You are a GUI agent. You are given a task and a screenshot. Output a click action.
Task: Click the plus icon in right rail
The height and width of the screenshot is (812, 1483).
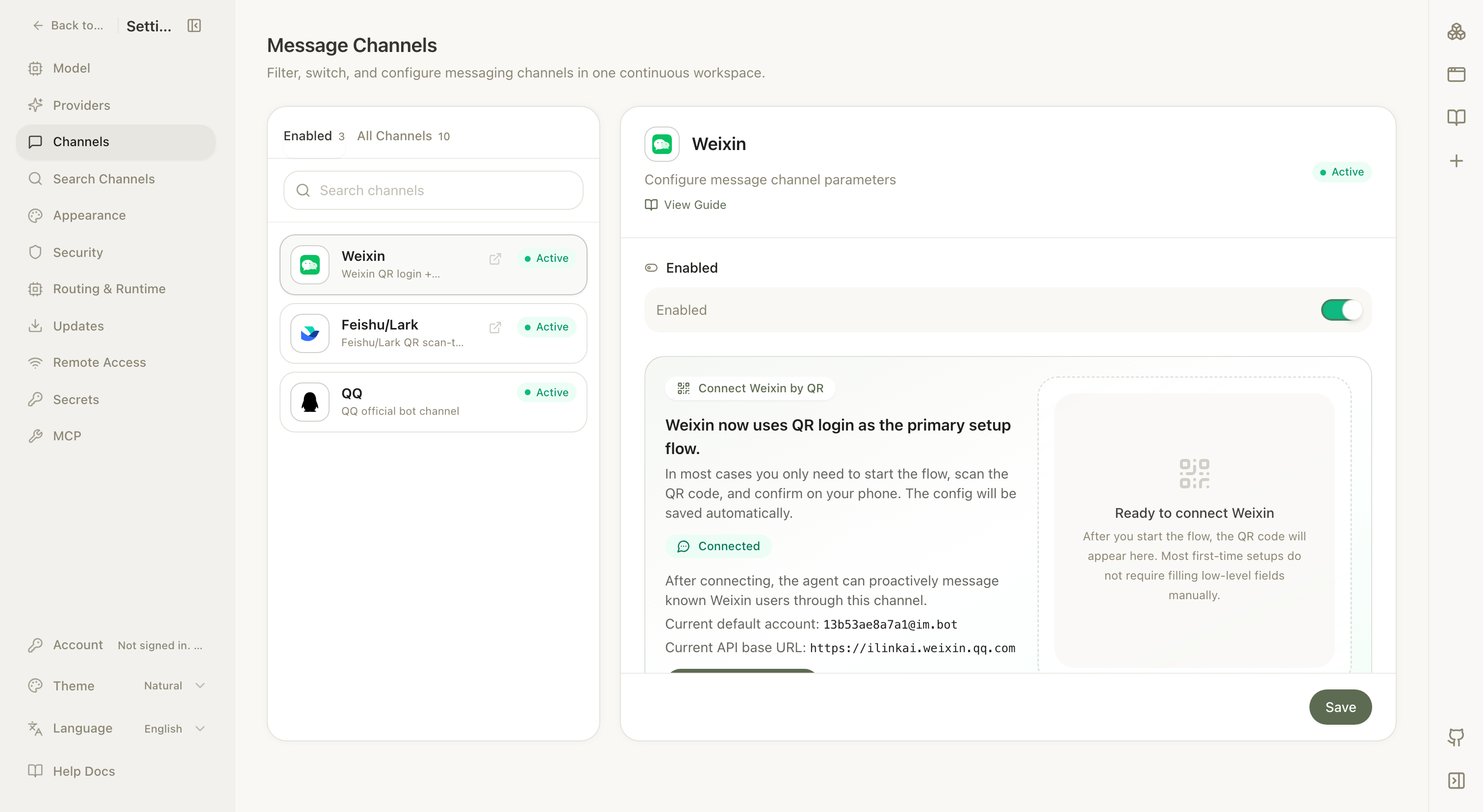pyautogui.click(x=1456, y=160)
